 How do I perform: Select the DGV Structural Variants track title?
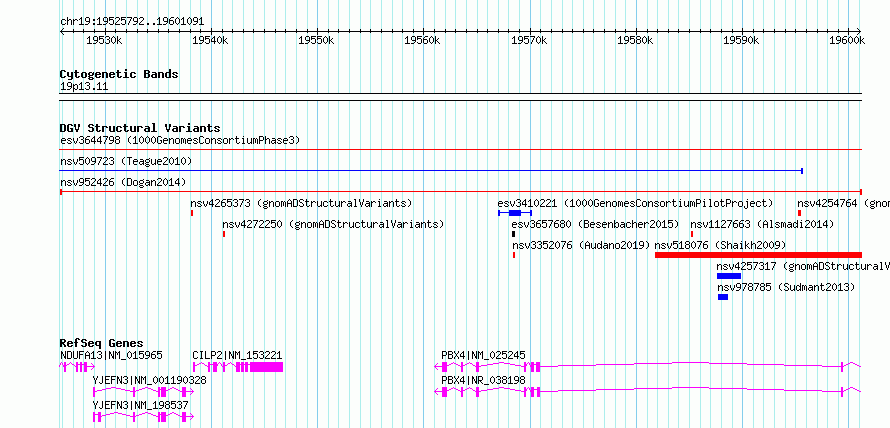(140, 128)
